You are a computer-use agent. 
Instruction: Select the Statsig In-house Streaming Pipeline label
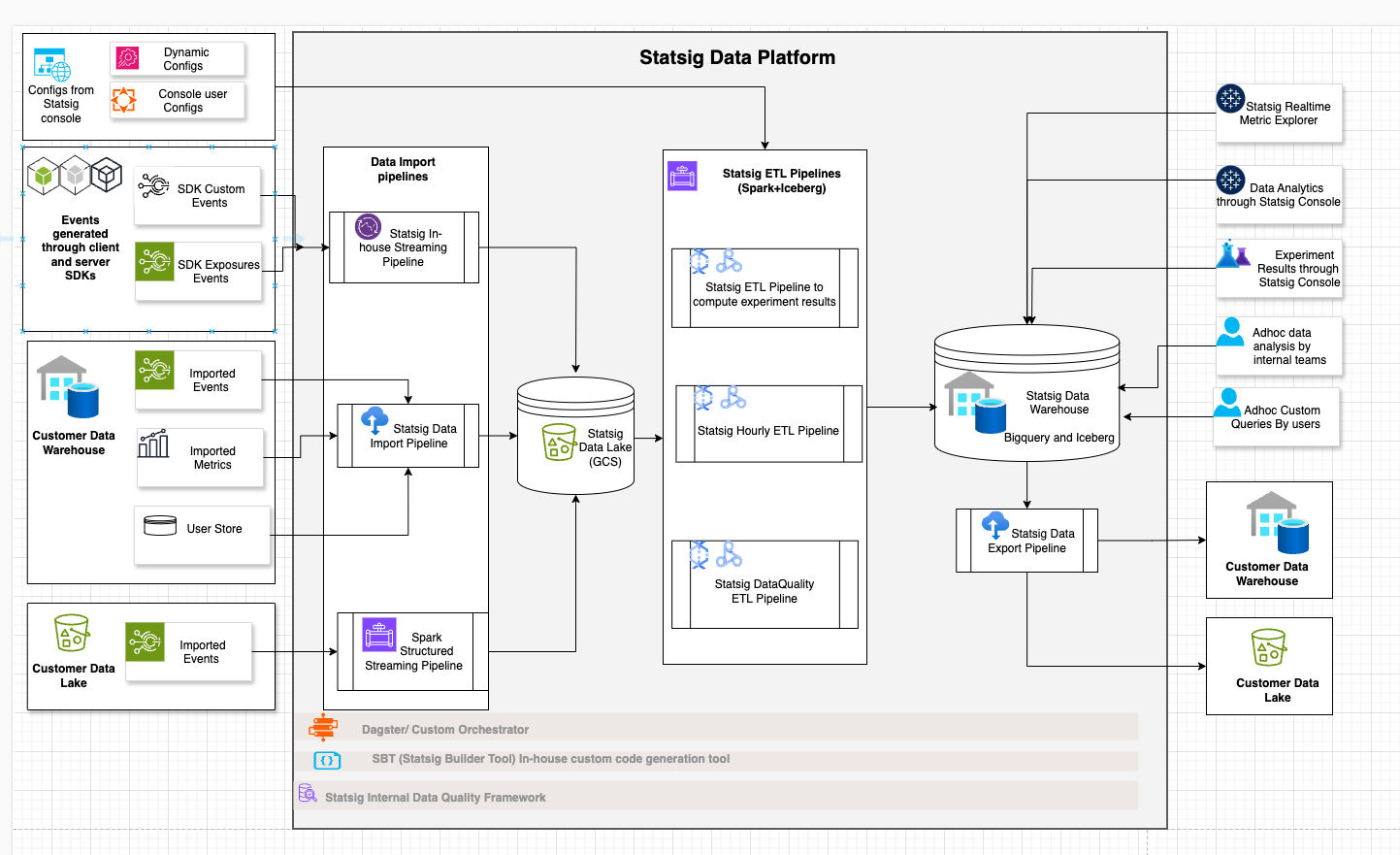[404, 247]
